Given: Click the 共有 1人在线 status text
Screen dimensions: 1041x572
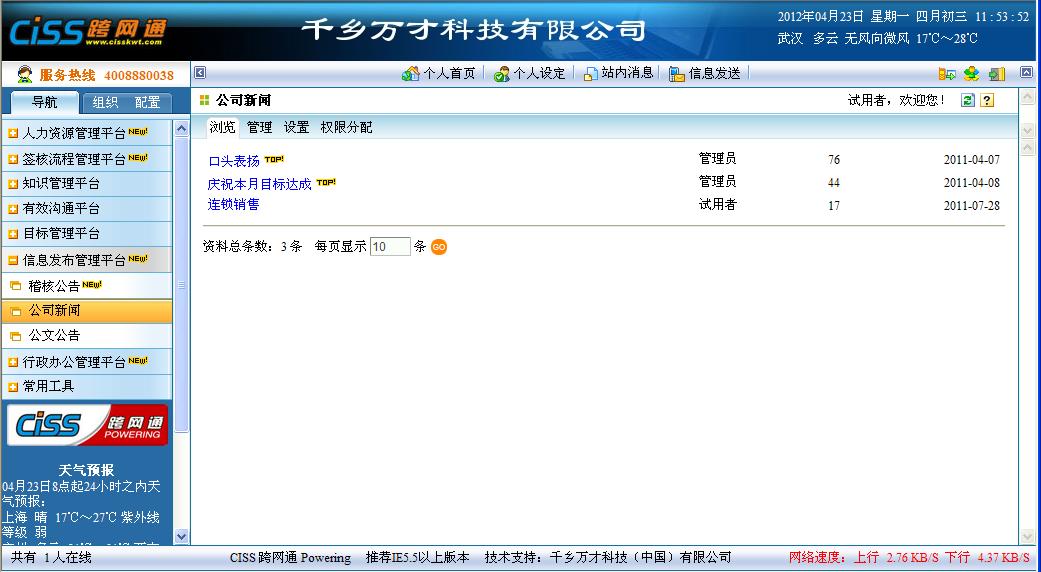Looking at the screenshot, I should 51,557.
